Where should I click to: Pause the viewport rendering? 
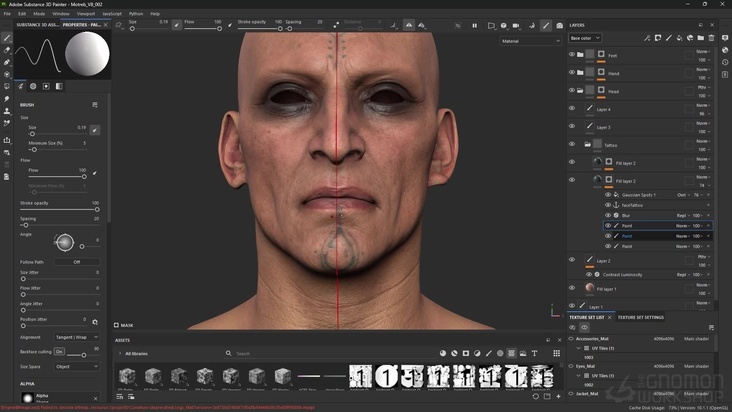474,26
